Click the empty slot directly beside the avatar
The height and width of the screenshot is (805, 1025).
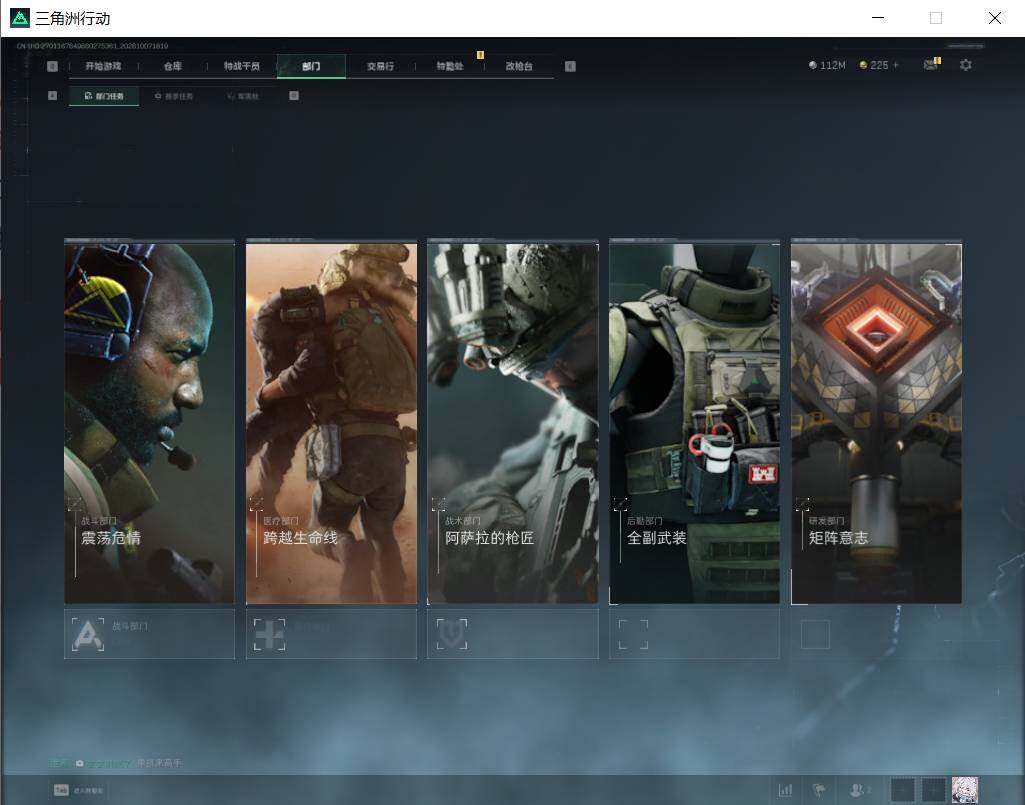(933, 790)
